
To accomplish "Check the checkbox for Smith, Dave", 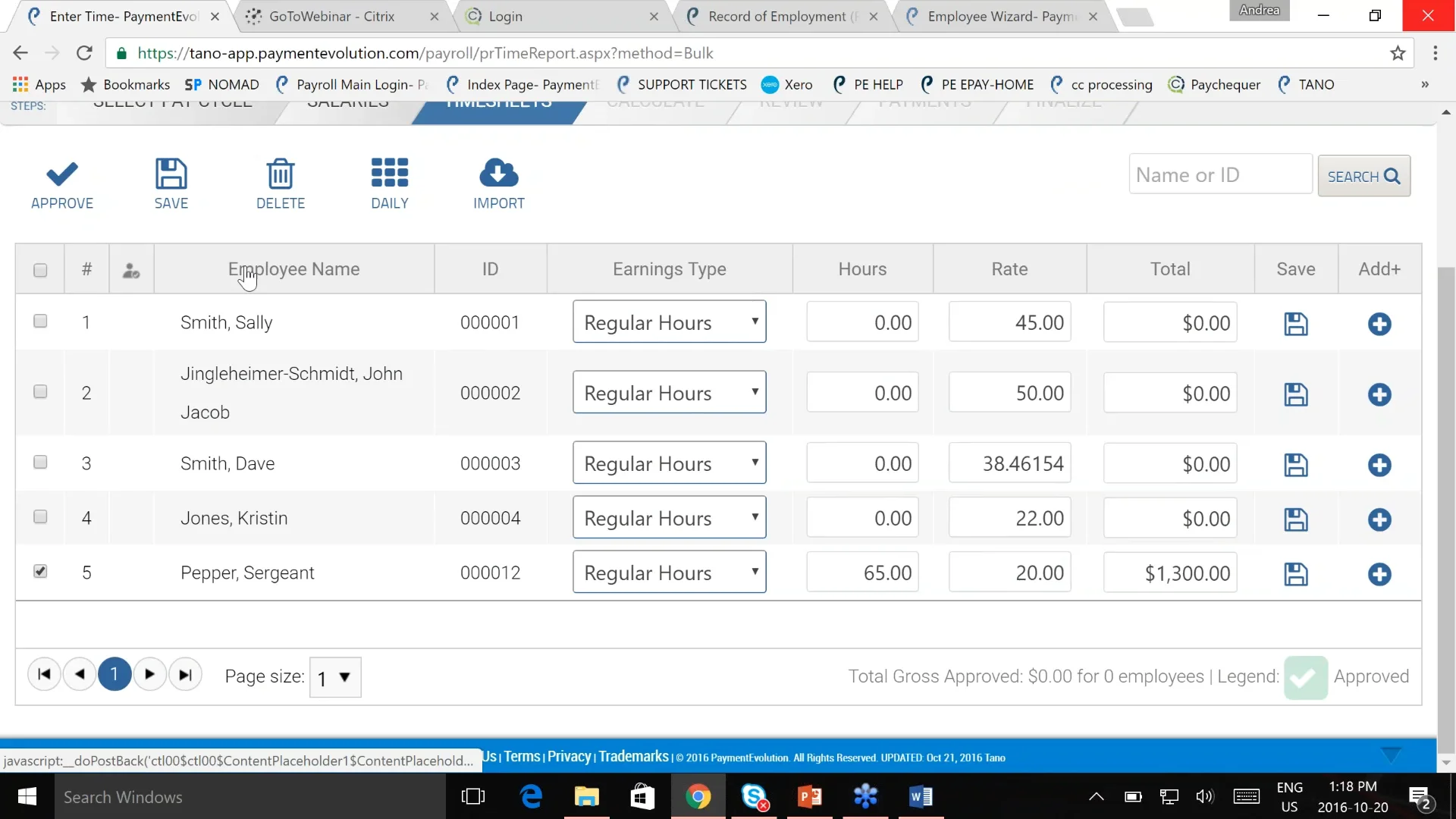I will pyautogui.click(x=40, y=462).
